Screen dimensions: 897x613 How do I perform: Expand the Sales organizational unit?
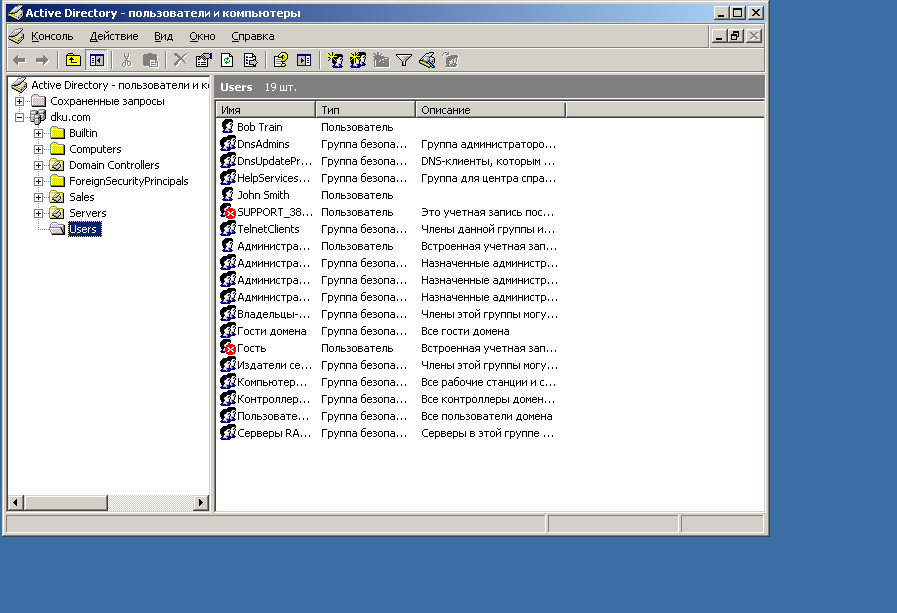click(x=38, y=197)
